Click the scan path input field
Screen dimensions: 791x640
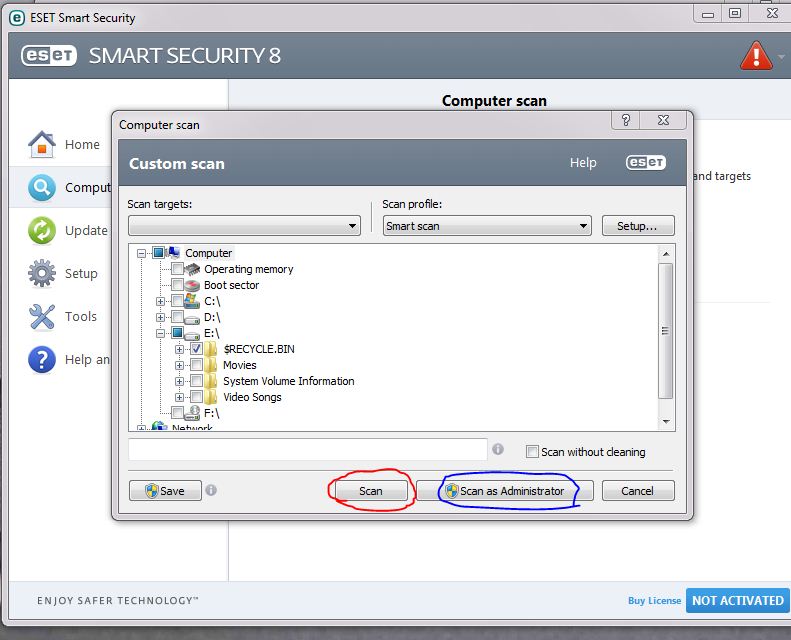tap(307, 450)
